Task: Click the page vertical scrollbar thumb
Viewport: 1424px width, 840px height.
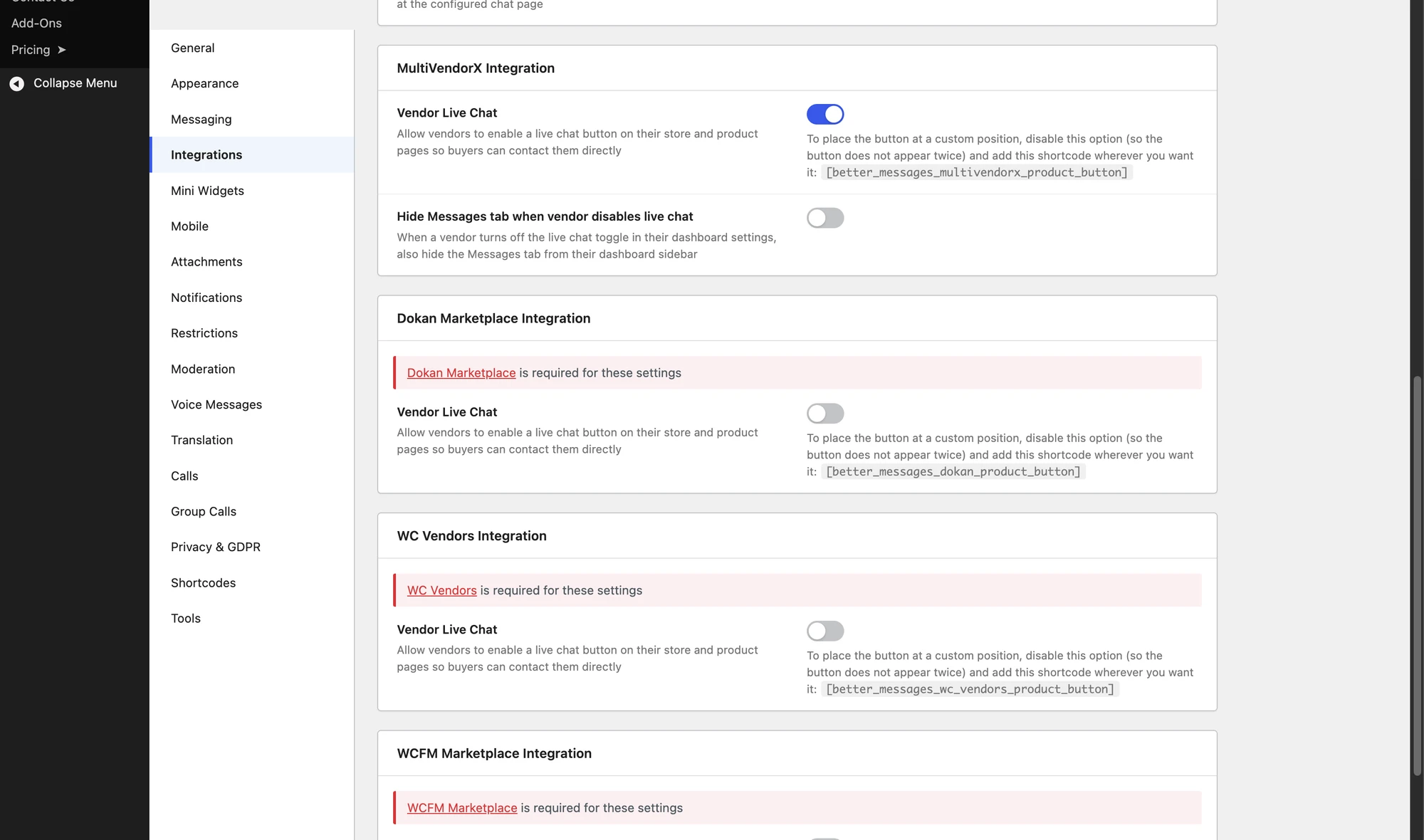Action: (1417, 575)
